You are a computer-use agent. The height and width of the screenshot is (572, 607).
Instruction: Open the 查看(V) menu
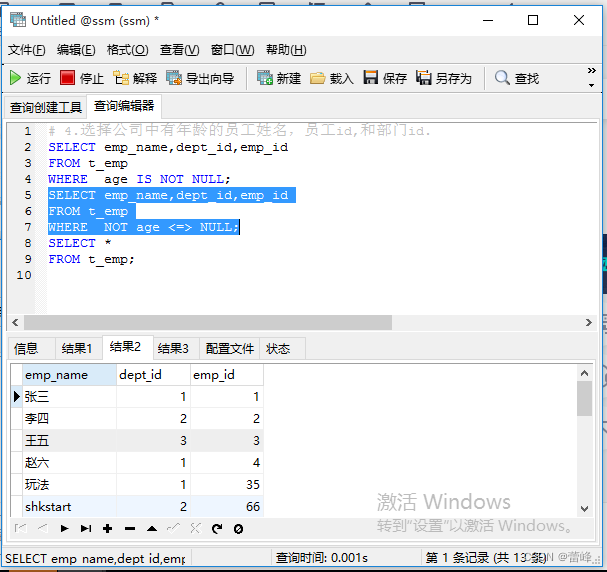(180, 50)
